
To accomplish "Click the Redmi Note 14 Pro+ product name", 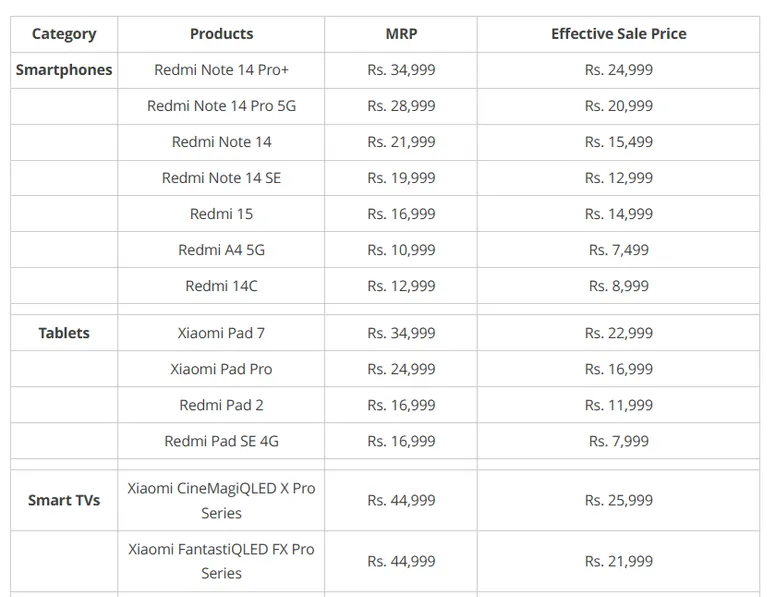I will click(221, 70).
